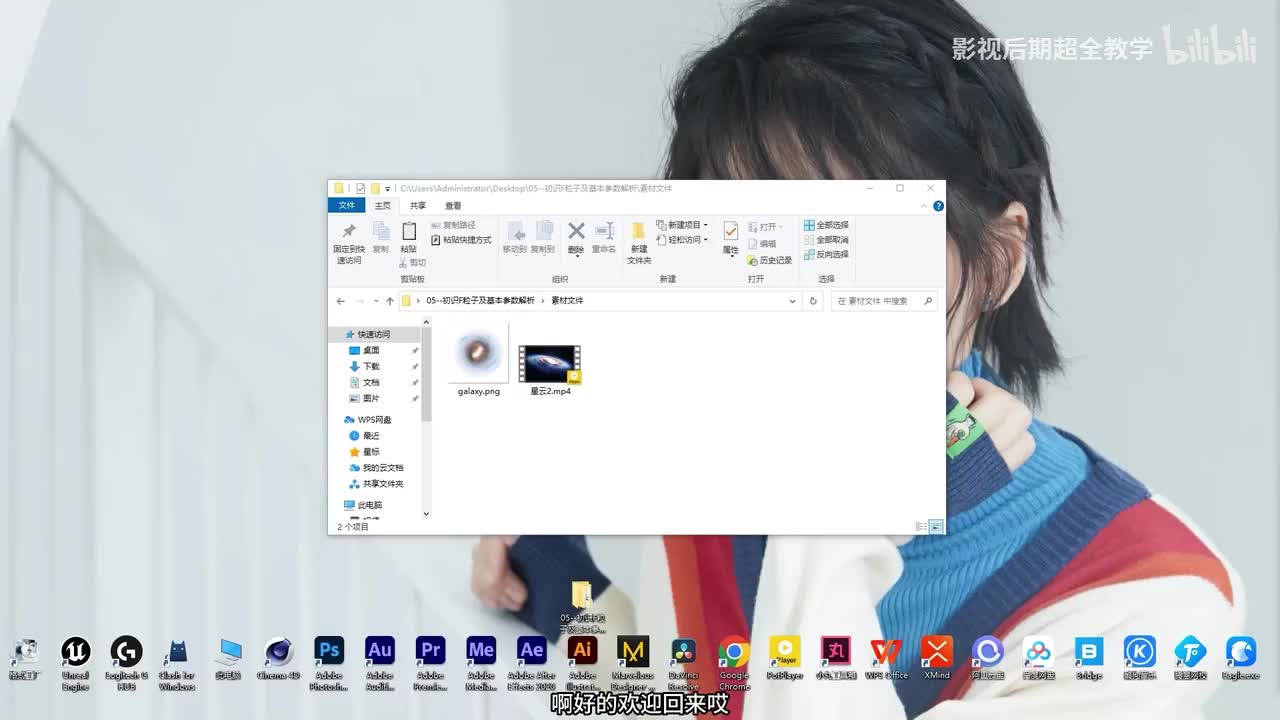Open Explorer help question mark icon
Screen dimensions: 1280x720
coord(938,206)
